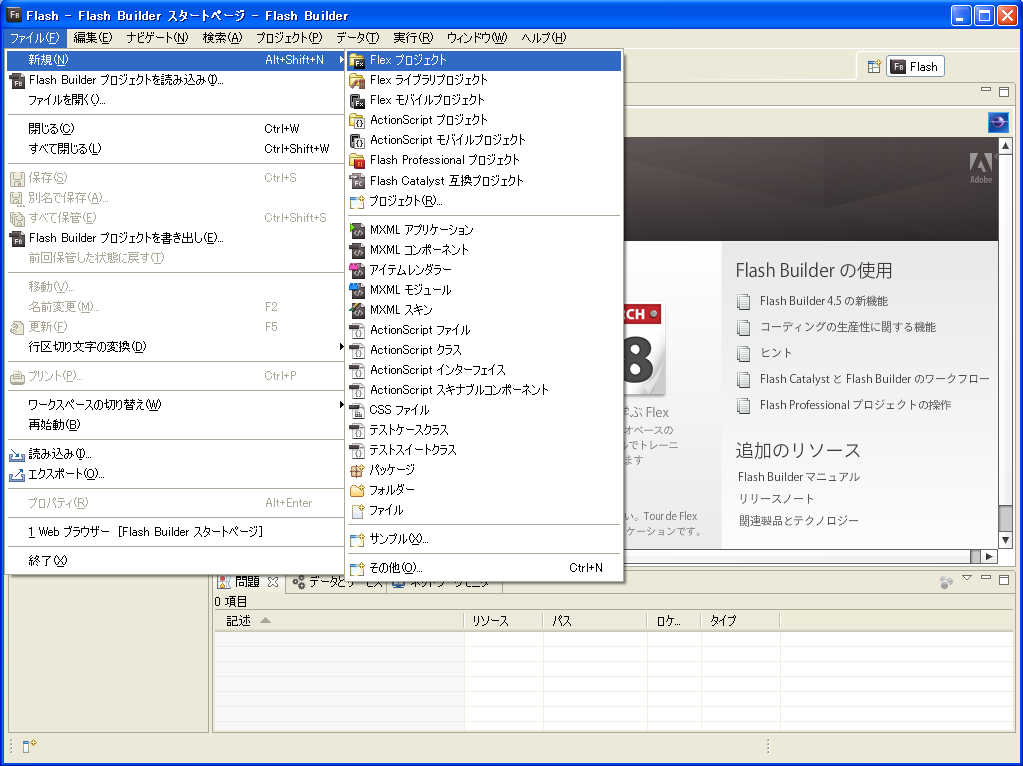1023x766 pixels.
Task: Click the MXML アプリケーション icon
Action: point(357,230)
